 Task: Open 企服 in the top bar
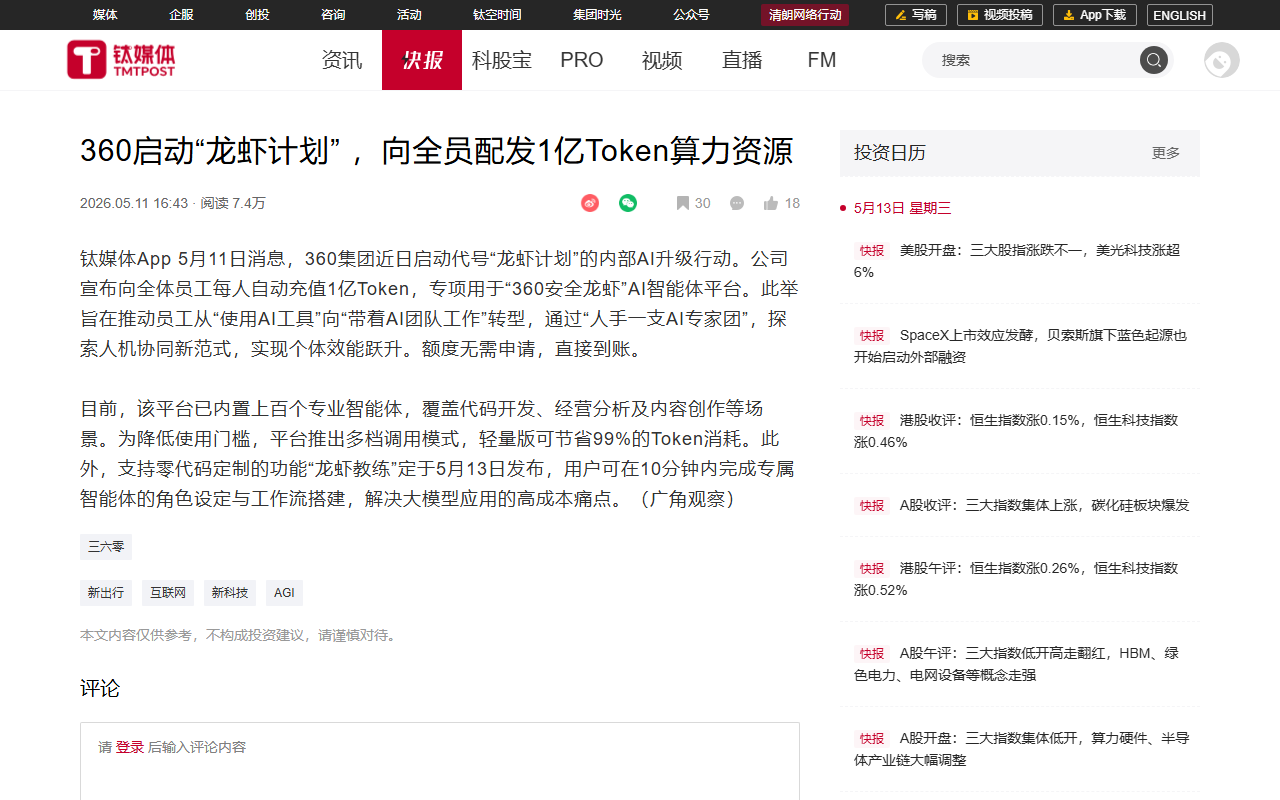point(181,15)
